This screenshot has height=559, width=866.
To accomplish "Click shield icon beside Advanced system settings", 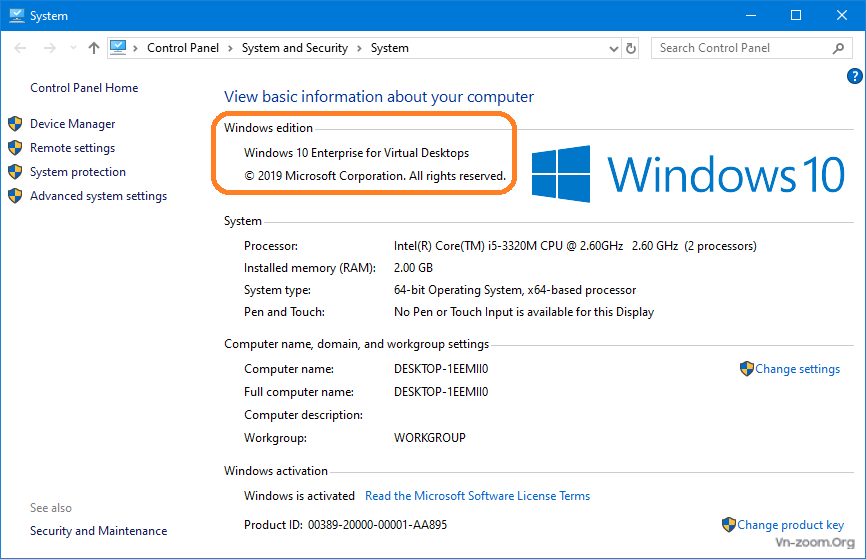I will click(x=15, y=196).
